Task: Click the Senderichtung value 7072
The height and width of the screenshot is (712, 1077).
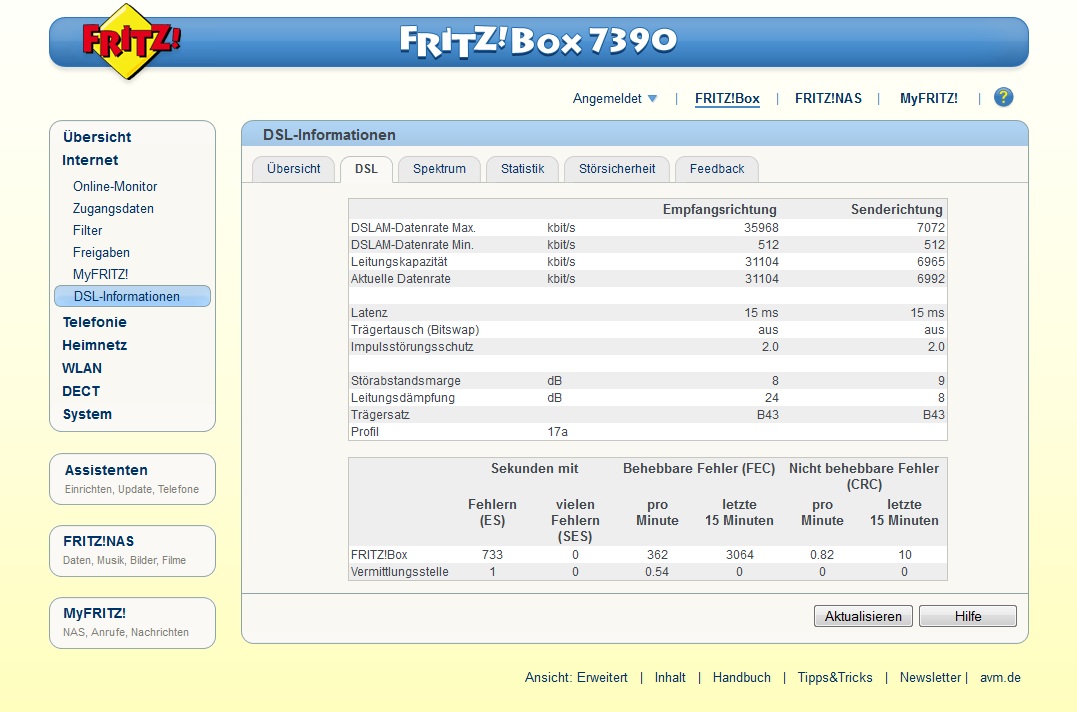Action: pos(931,227)
